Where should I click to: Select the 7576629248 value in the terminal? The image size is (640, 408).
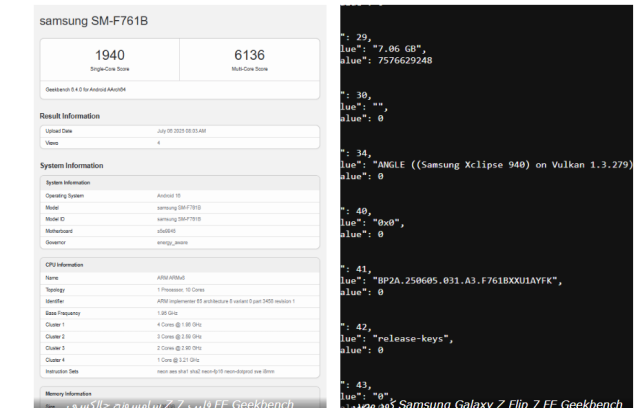coord(405,61)
